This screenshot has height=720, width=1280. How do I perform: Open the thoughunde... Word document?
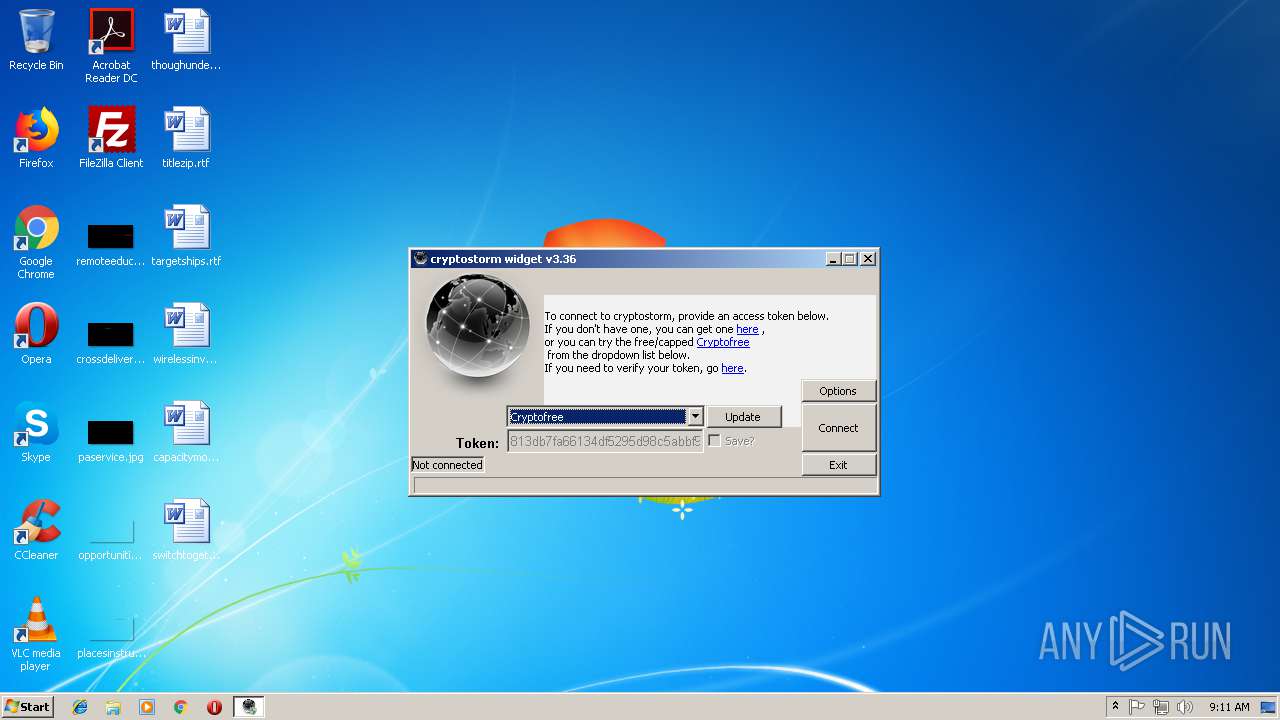[186, 40]
